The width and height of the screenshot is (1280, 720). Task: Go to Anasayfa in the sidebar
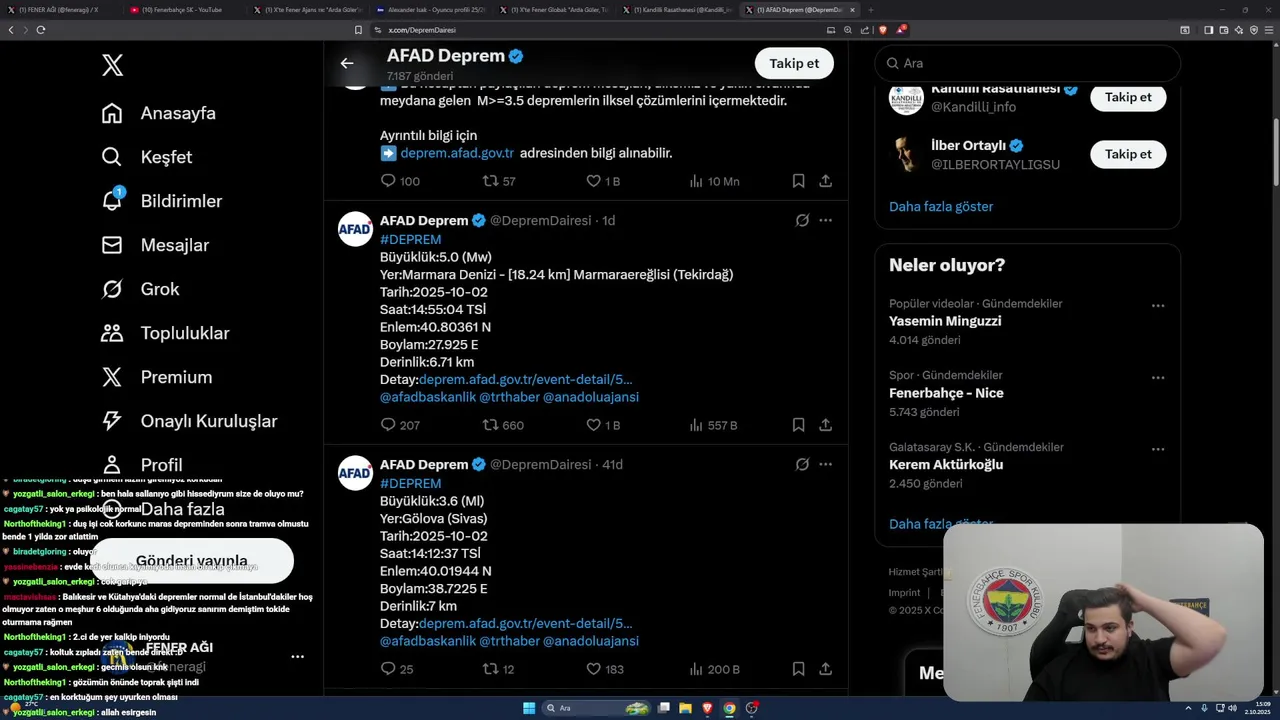[159, 113]
